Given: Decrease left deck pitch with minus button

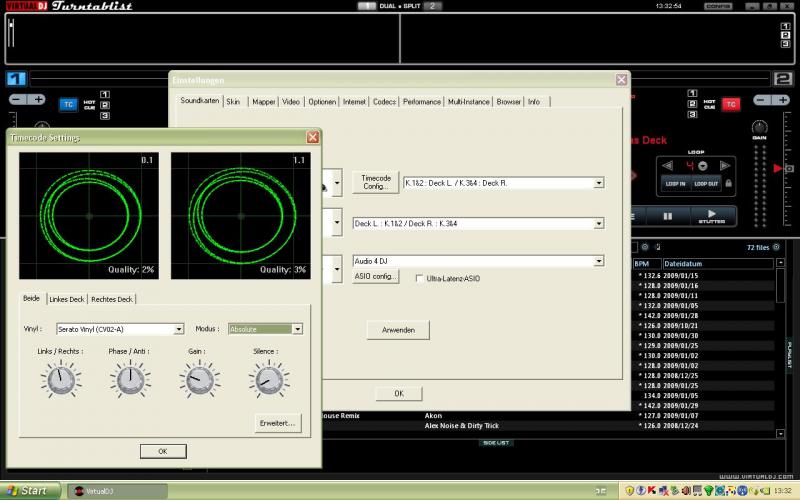Looking at the screenshot, I should click(17, 99).
